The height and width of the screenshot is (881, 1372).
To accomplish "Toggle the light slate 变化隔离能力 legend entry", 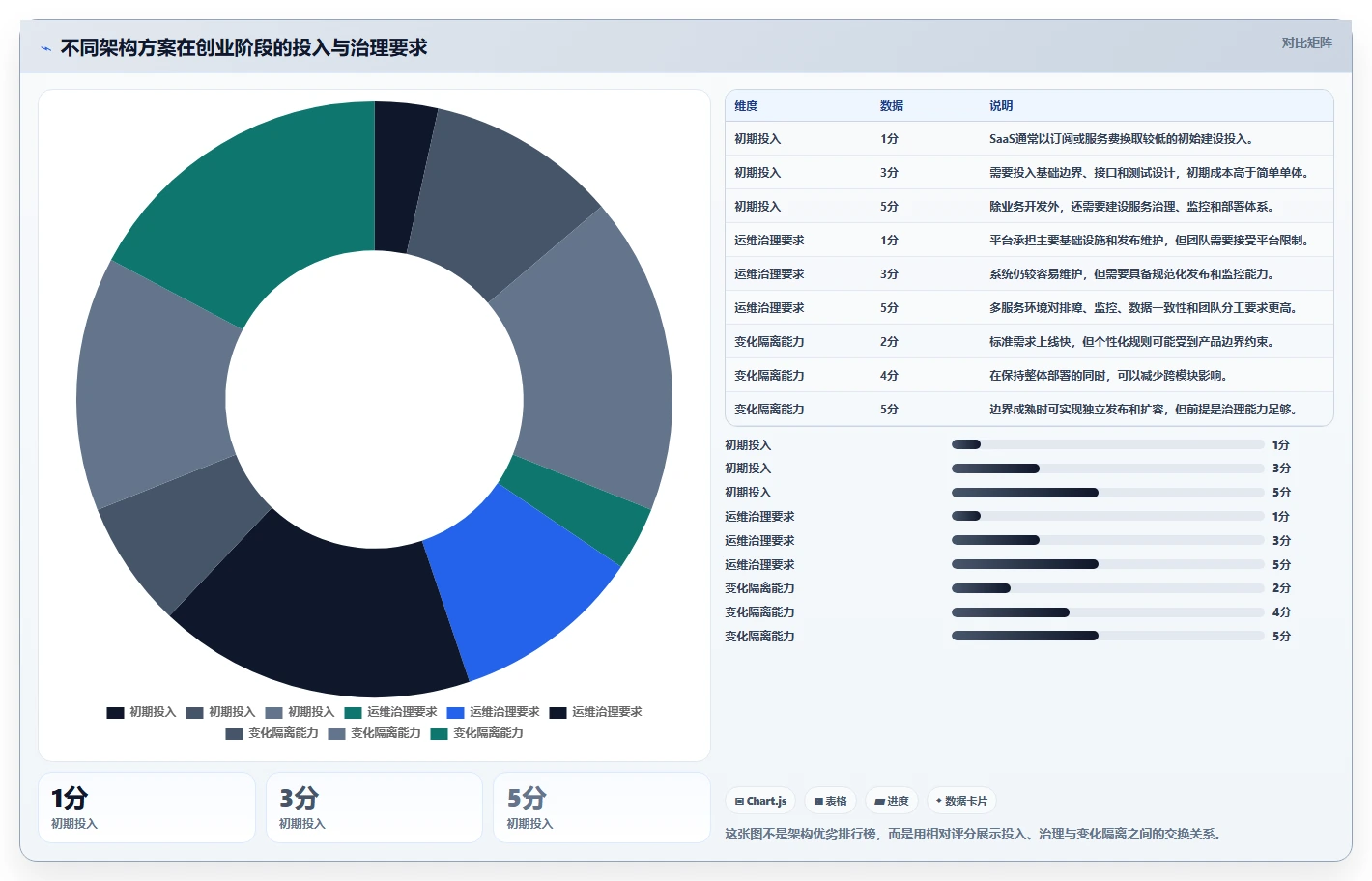I will click(374, 733).
